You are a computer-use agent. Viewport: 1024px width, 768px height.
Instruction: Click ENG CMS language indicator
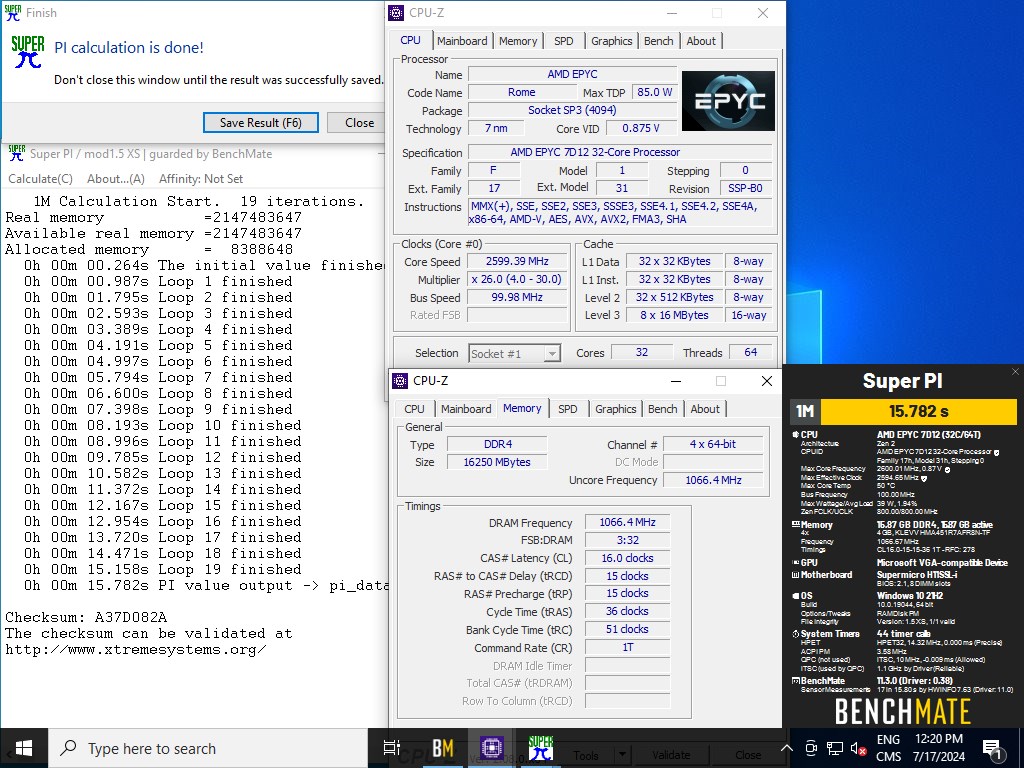(x=888, y=748)
